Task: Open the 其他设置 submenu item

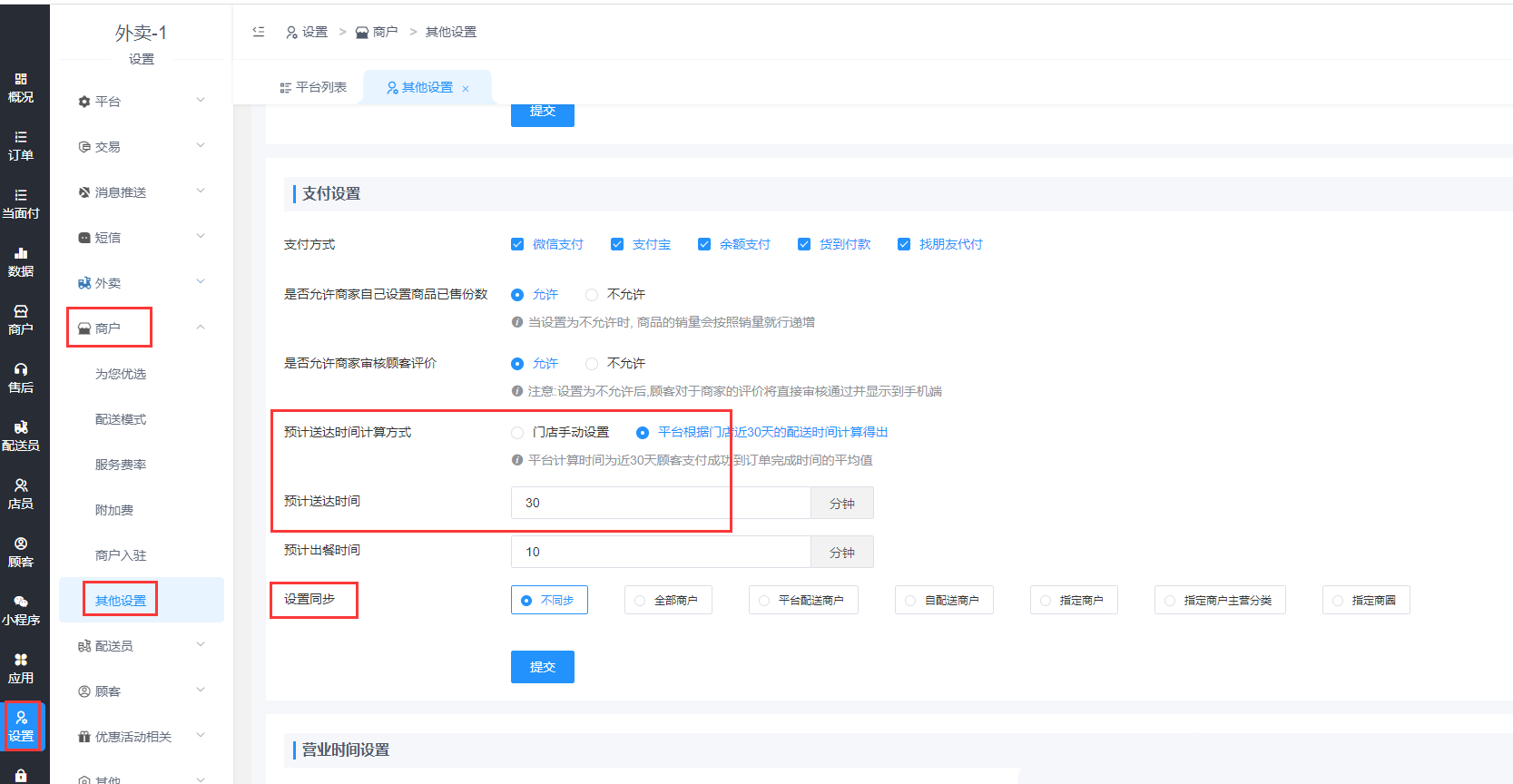Action: click(x=121, y=601)
